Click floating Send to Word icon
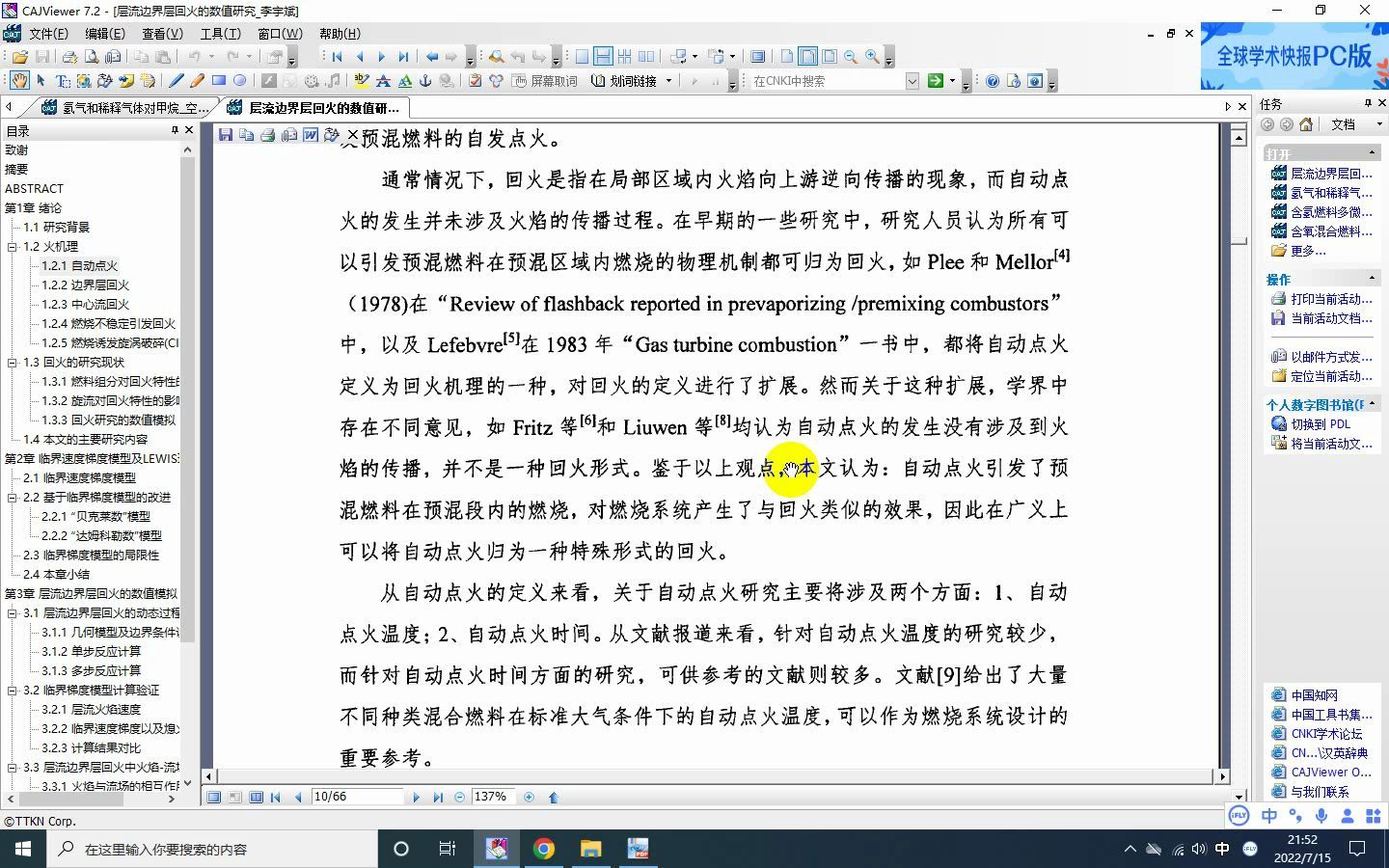This screenshot has height=868, width=1389. click(x=310, y=135)
